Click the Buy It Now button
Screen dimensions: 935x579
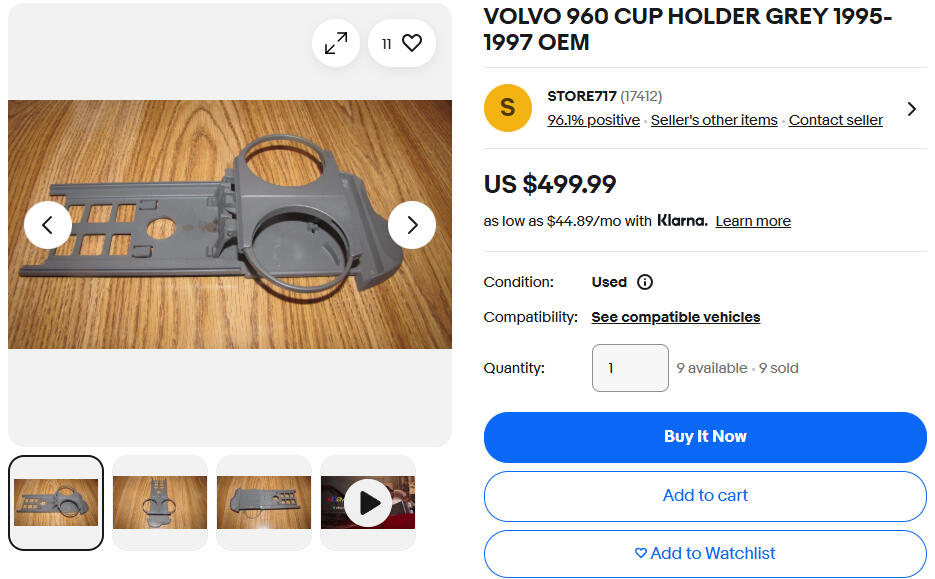coord(705,437)
